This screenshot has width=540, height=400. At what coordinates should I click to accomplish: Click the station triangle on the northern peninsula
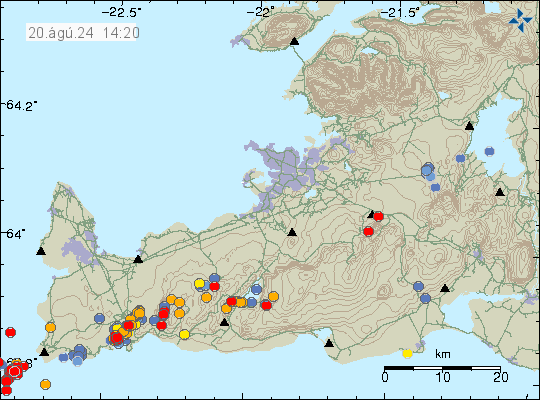tap(294, 42)
